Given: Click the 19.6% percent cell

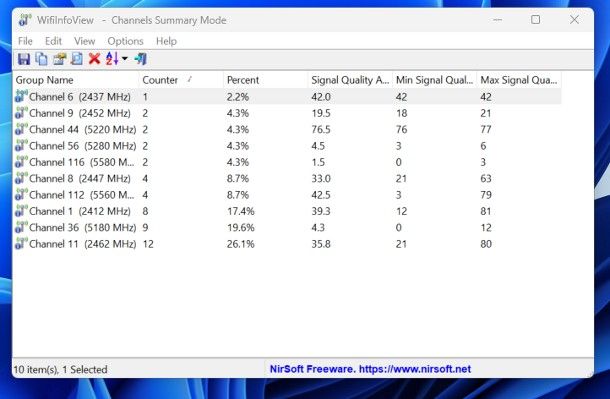Looking at the screenshot, I should pos(240,228).
